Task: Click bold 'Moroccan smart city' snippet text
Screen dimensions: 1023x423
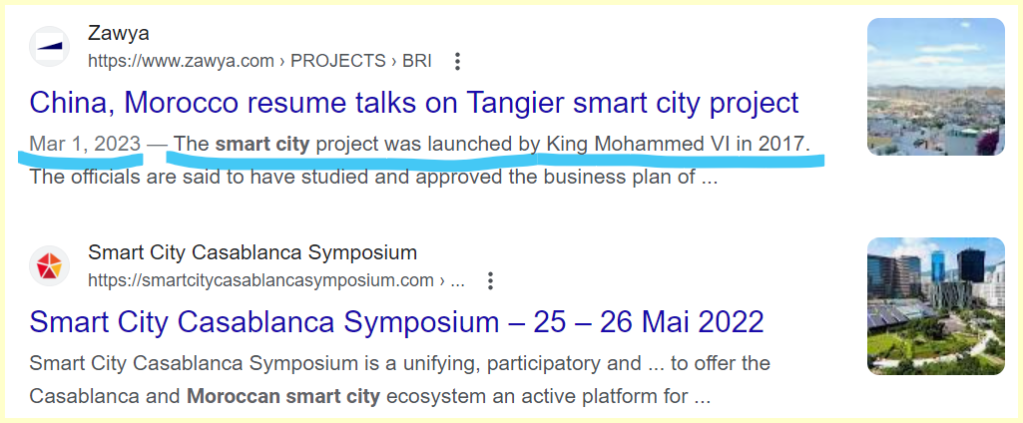Action: (283, 396)
